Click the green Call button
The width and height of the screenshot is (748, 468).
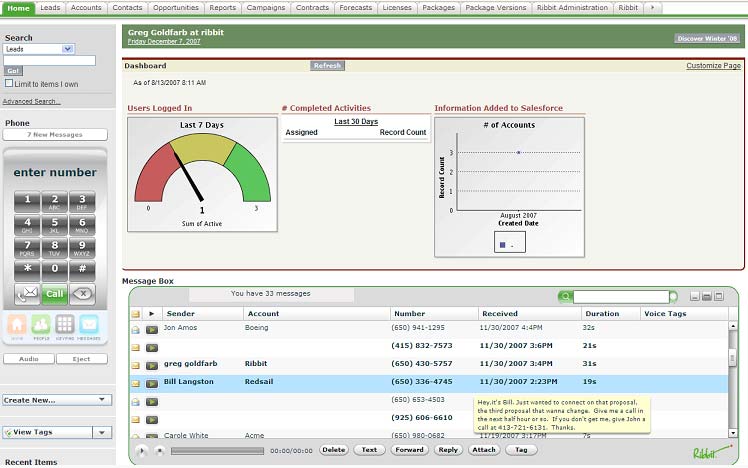click(55, 294)
